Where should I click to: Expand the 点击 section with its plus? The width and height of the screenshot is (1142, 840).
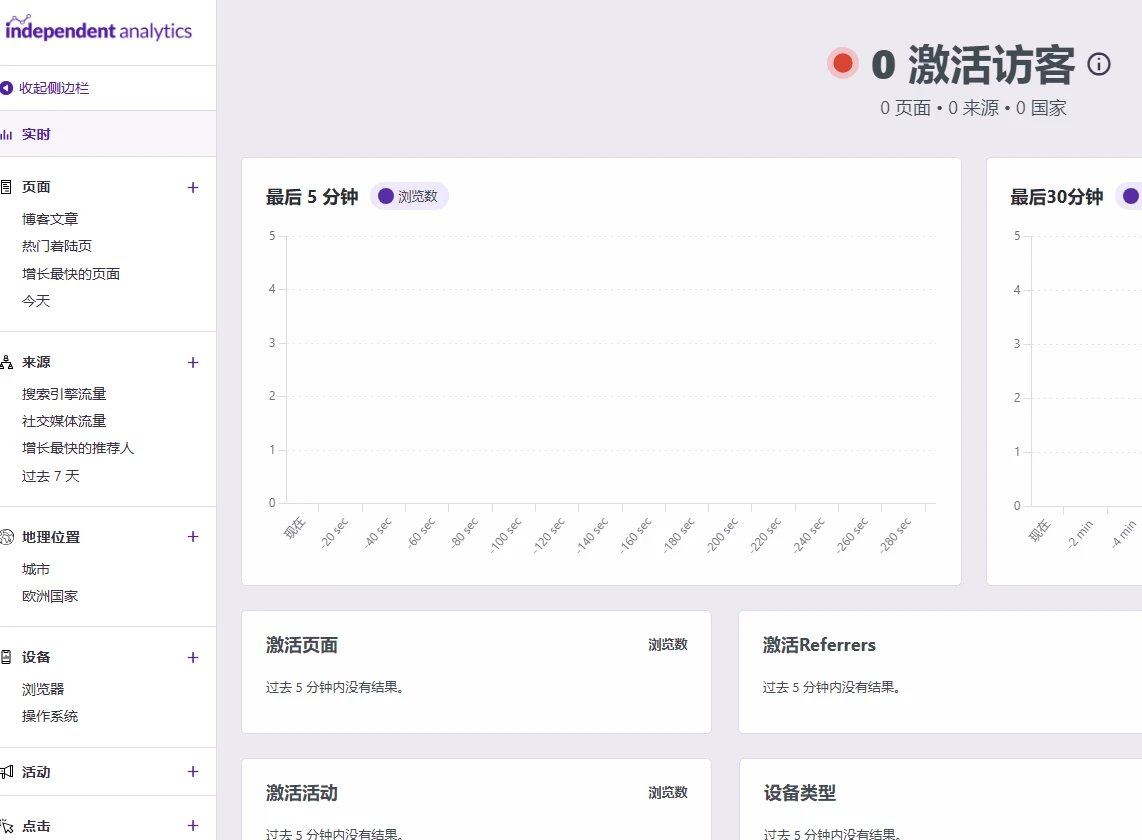pos(192,825)
